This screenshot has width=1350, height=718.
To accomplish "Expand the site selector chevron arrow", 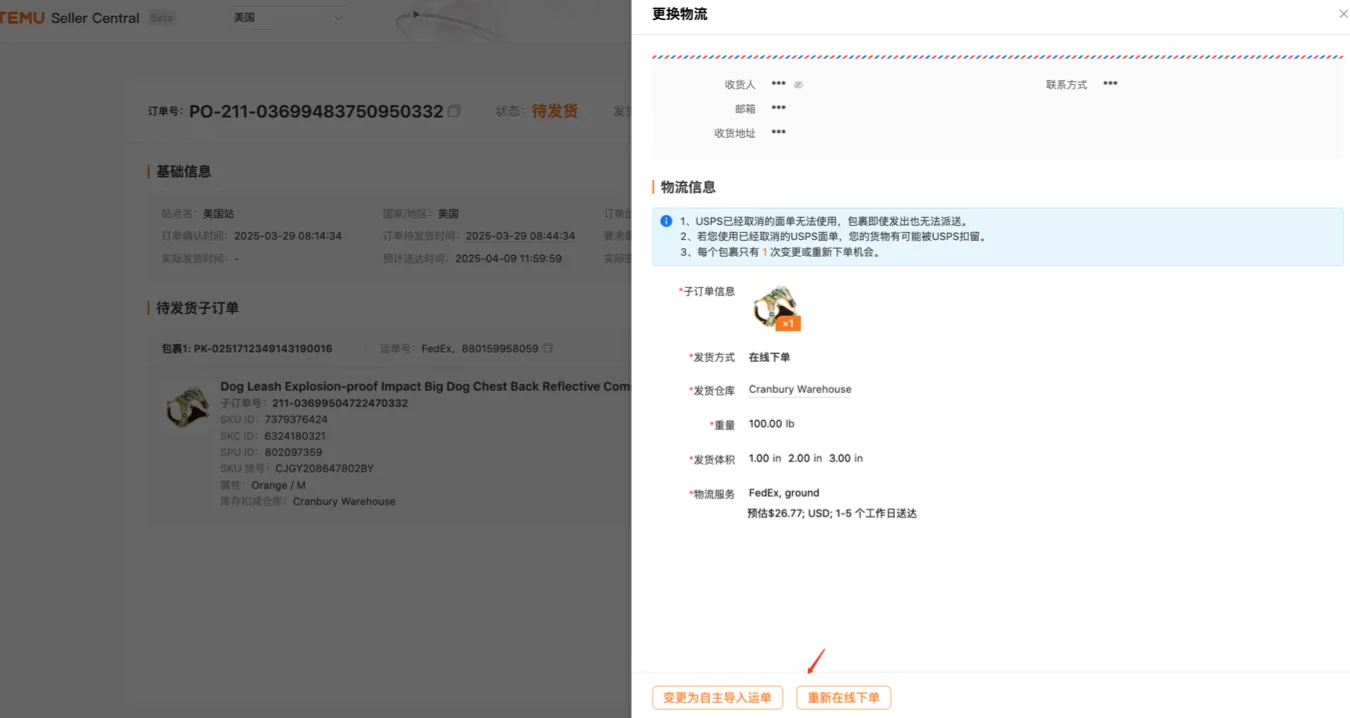I will (338, 17).
